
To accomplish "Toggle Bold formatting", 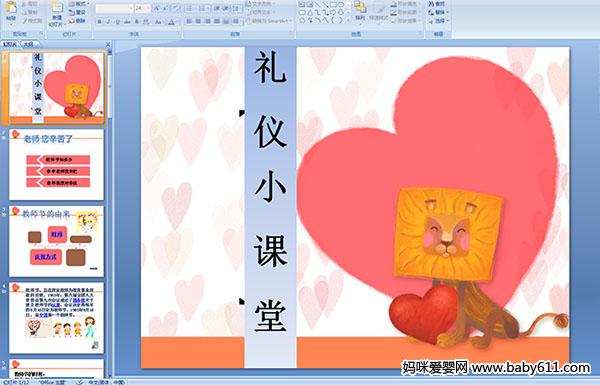I will click(x=99, y=22).
